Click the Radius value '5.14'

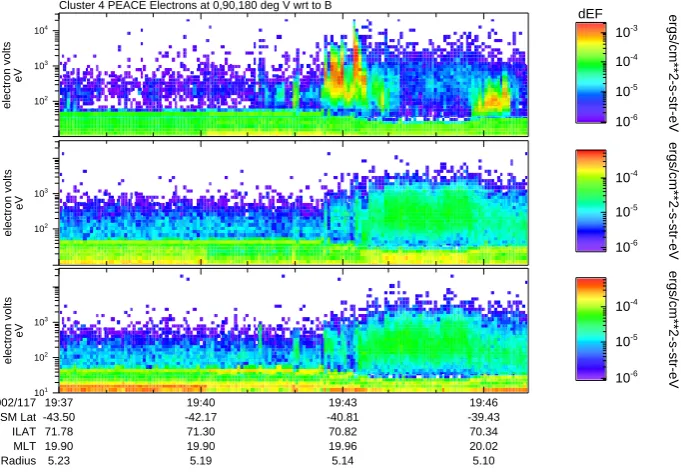(343, 460)
